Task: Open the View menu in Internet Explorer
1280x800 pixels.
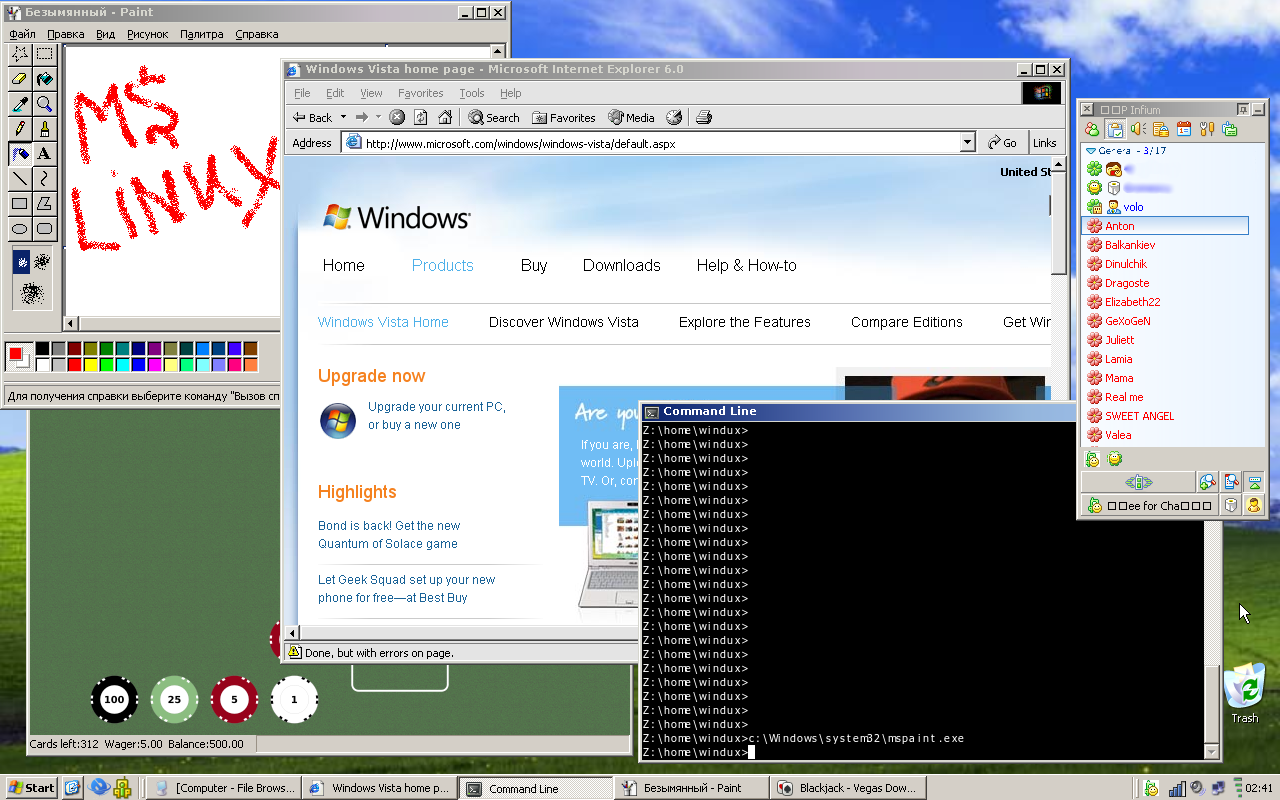Action: (x=371, y=93)
